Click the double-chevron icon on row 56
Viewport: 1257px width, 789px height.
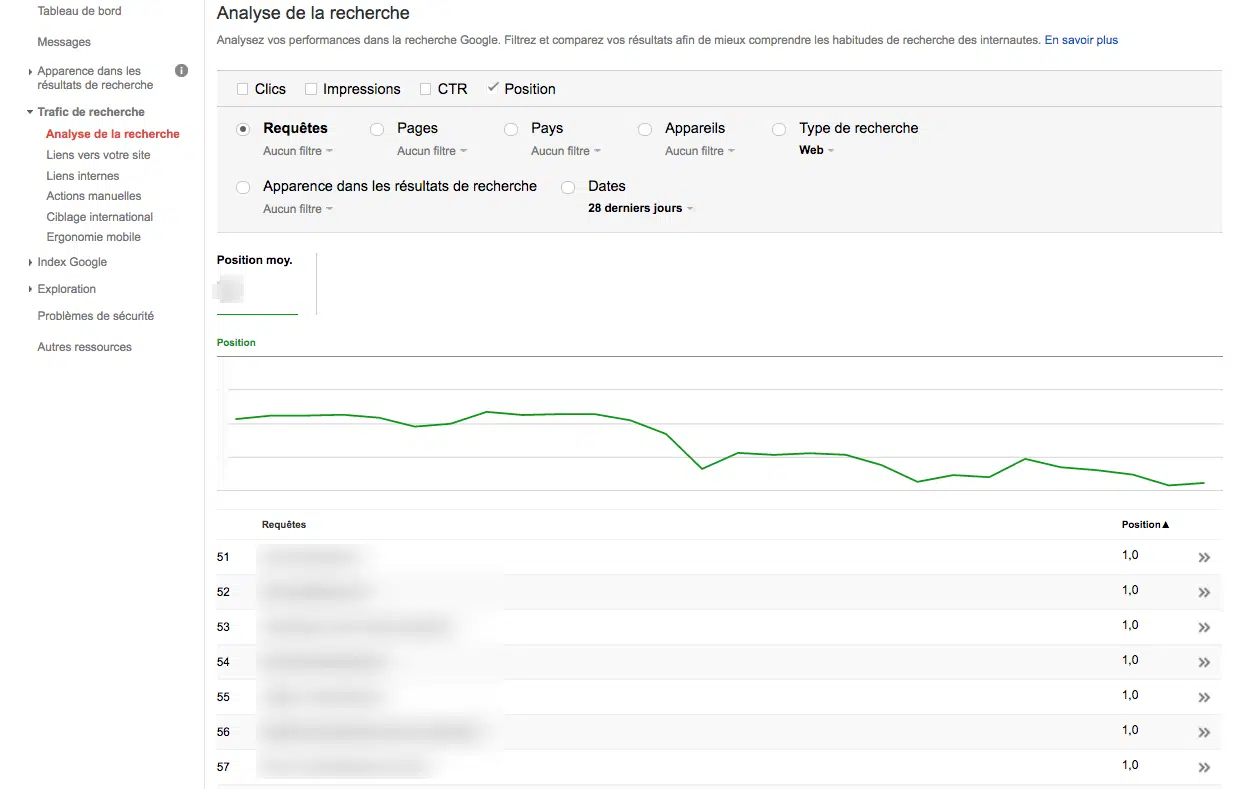[x=1204, y=733]
